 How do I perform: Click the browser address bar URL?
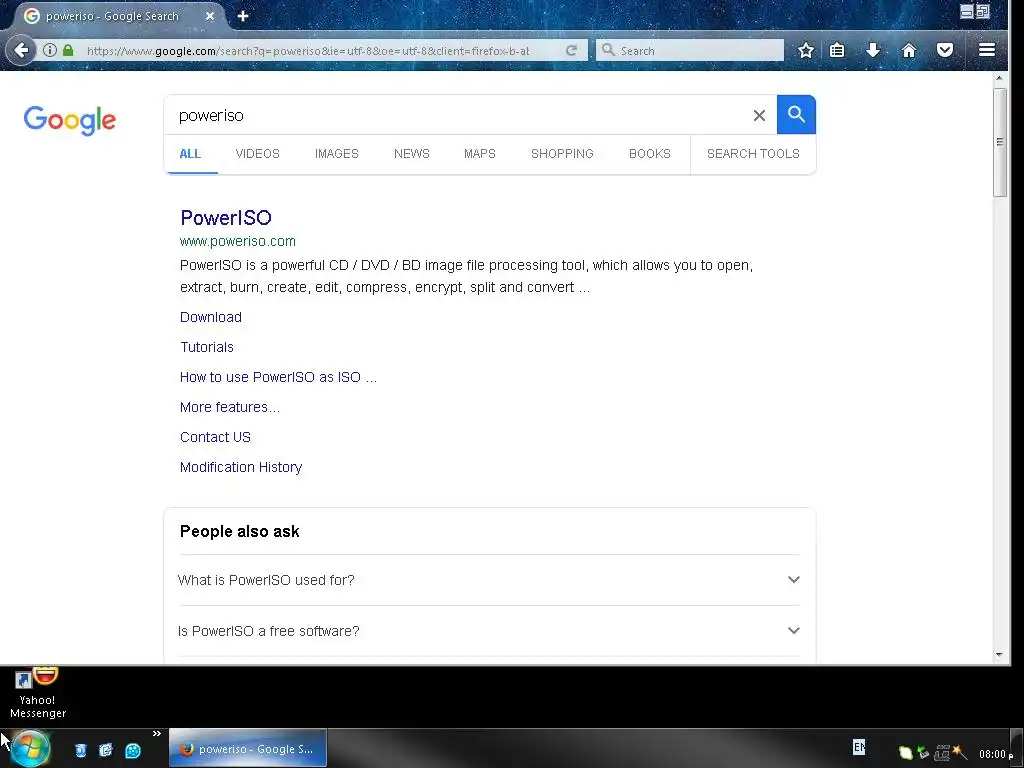(x=307, y=50)
